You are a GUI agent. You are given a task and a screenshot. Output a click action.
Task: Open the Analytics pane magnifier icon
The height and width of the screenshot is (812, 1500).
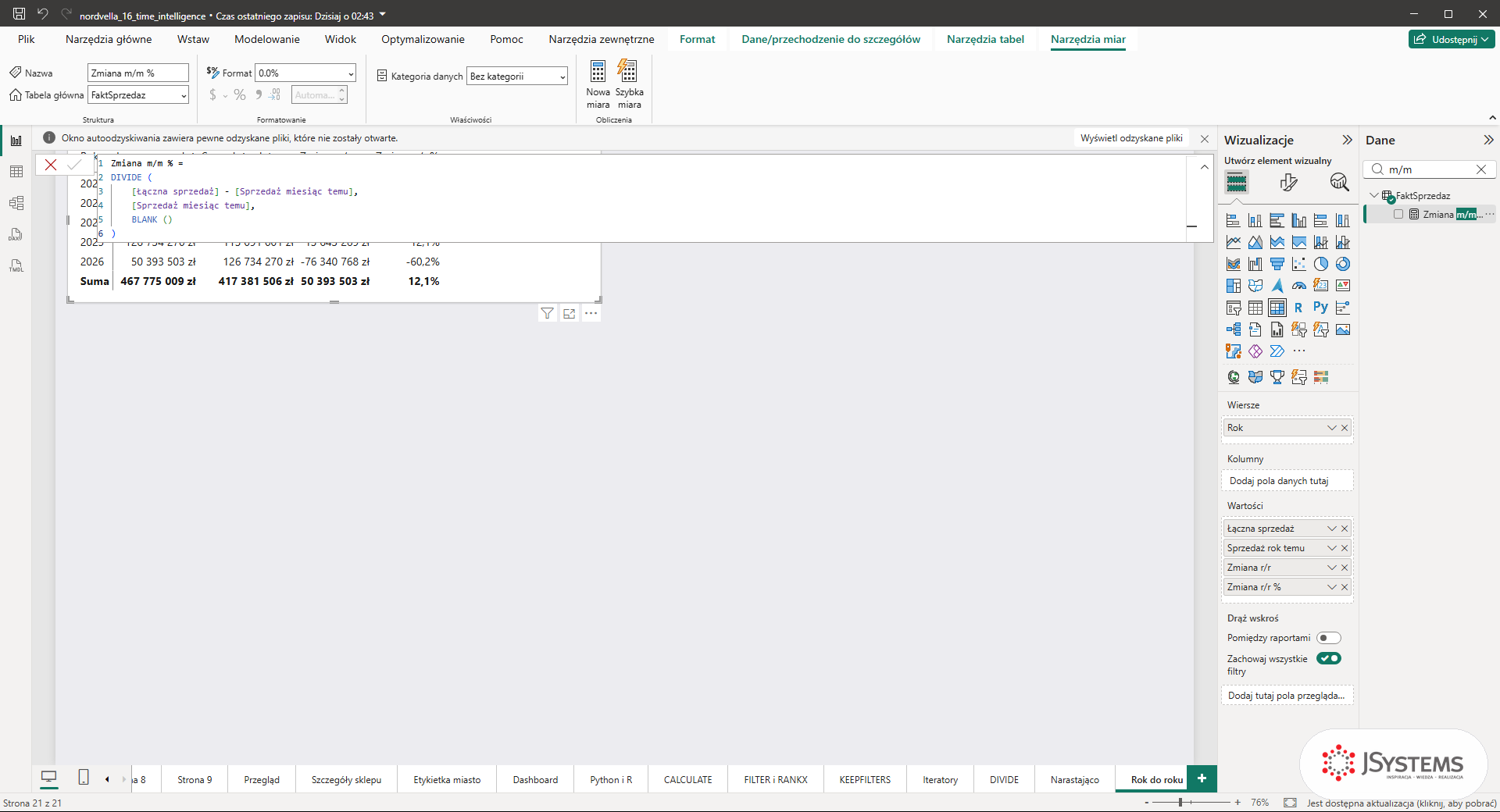1340,182
